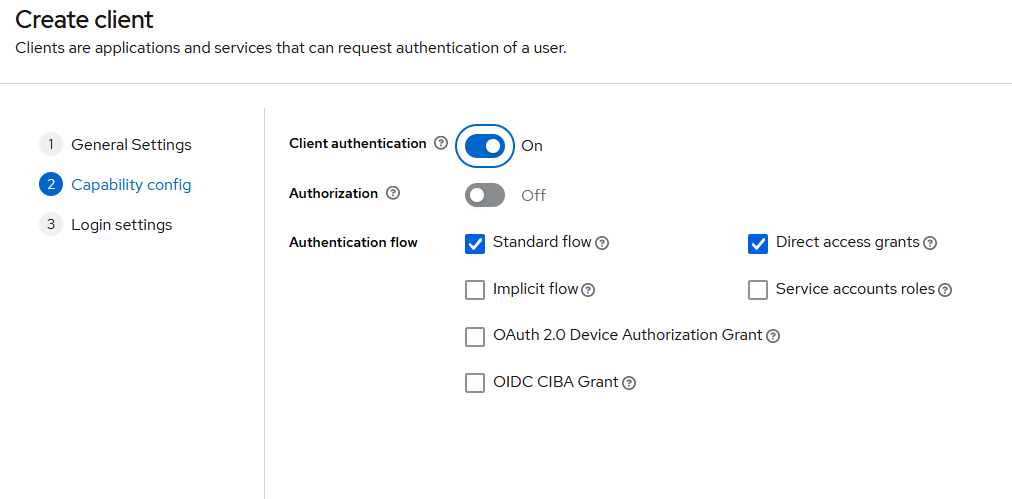The height and width of the screenshot is (499, 1012).
Task: Enable the Authorization toggle
Action: 485,195
